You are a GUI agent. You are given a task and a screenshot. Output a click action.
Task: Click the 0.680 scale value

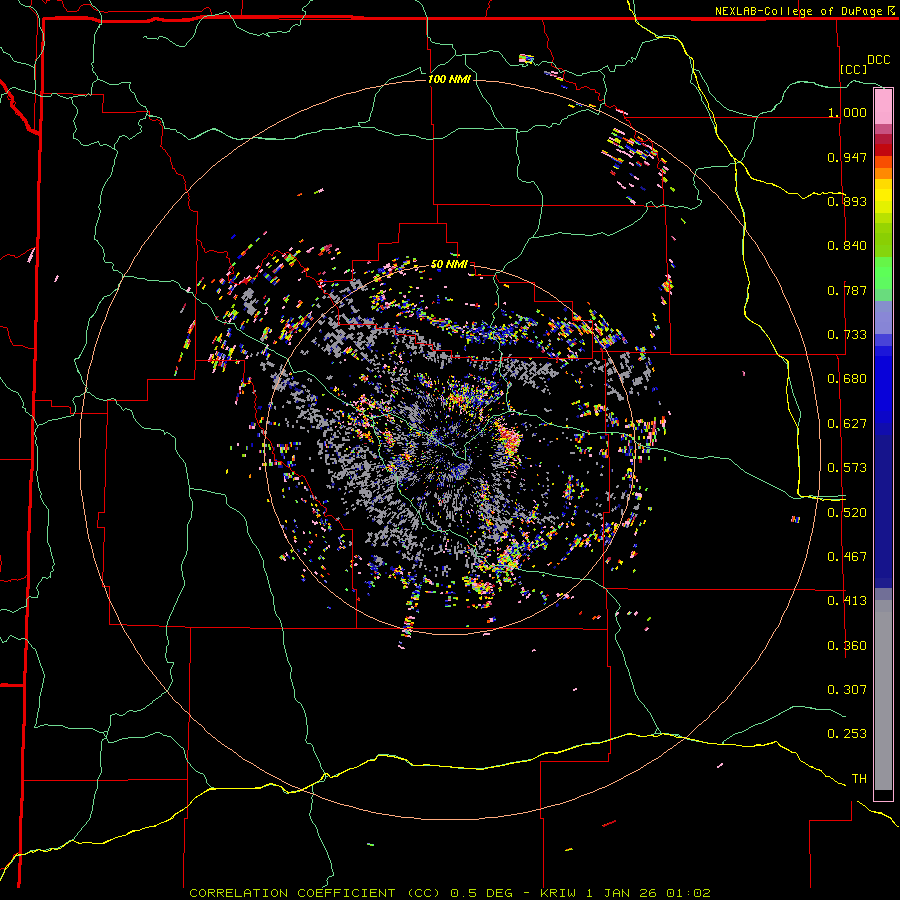(847, 379)
